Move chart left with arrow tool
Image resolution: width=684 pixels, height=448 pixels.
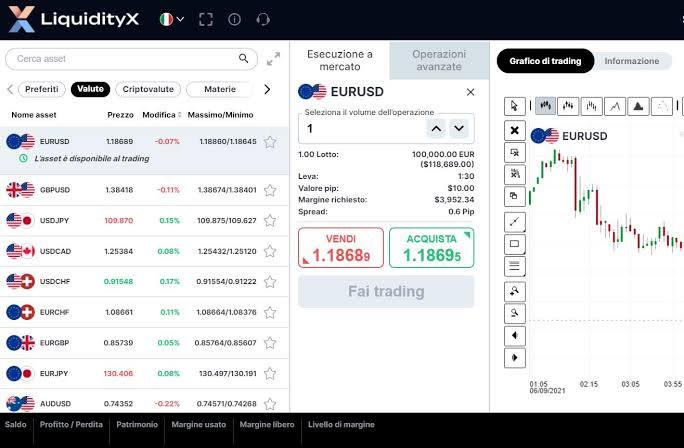point(515,335)
